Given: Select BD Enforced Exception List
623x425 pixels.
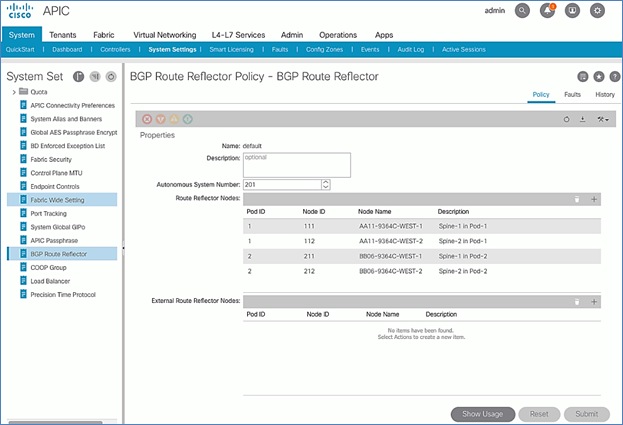Looking at the screenshot, I should tap(68, 146).
